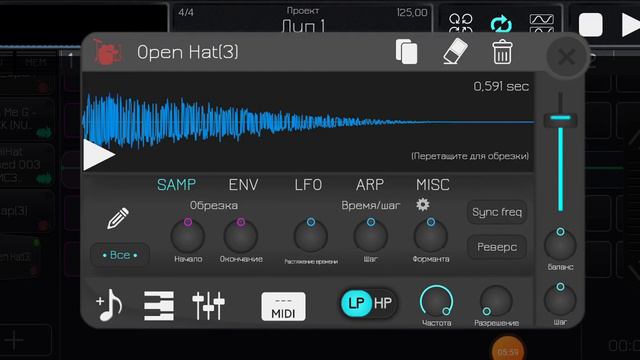
Task: Click the Sync freq button
Action: click(x=497, y=212)
